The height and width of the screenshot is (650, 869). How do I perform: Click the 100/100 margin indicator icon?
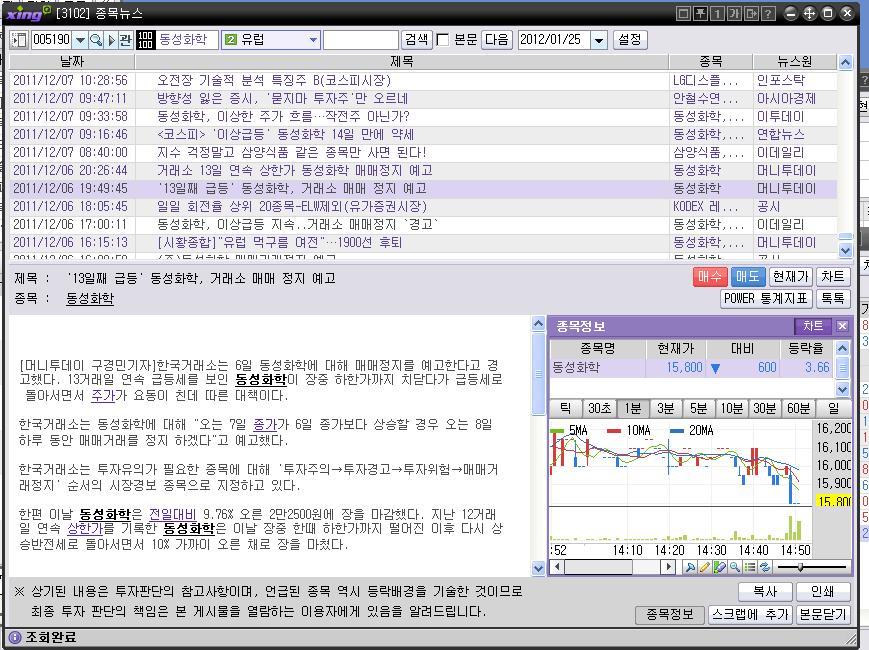tap(145, 40)
